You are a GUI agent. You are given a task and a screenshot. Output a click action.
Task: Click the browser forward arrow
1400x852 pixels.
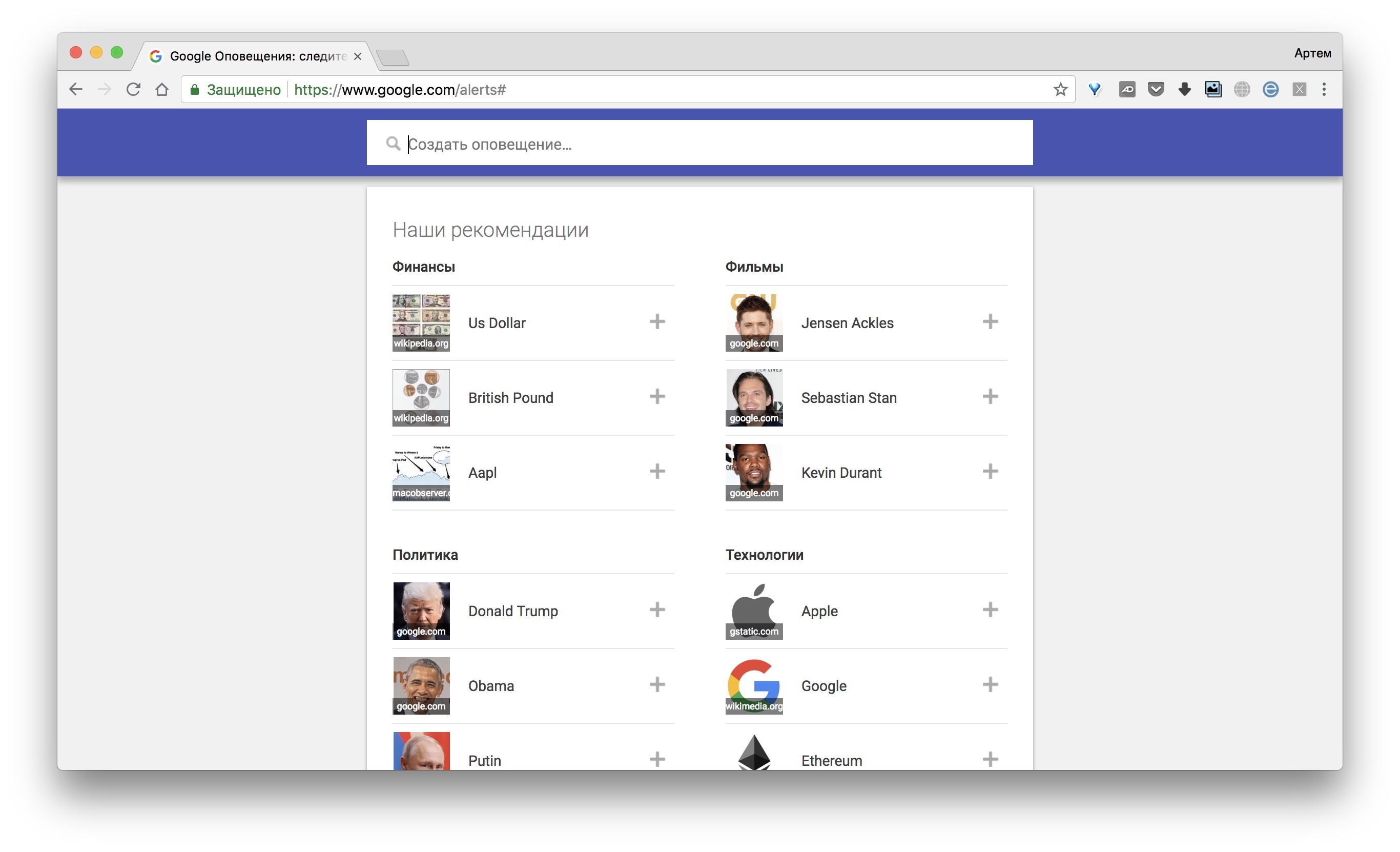[x=105, y=89]
